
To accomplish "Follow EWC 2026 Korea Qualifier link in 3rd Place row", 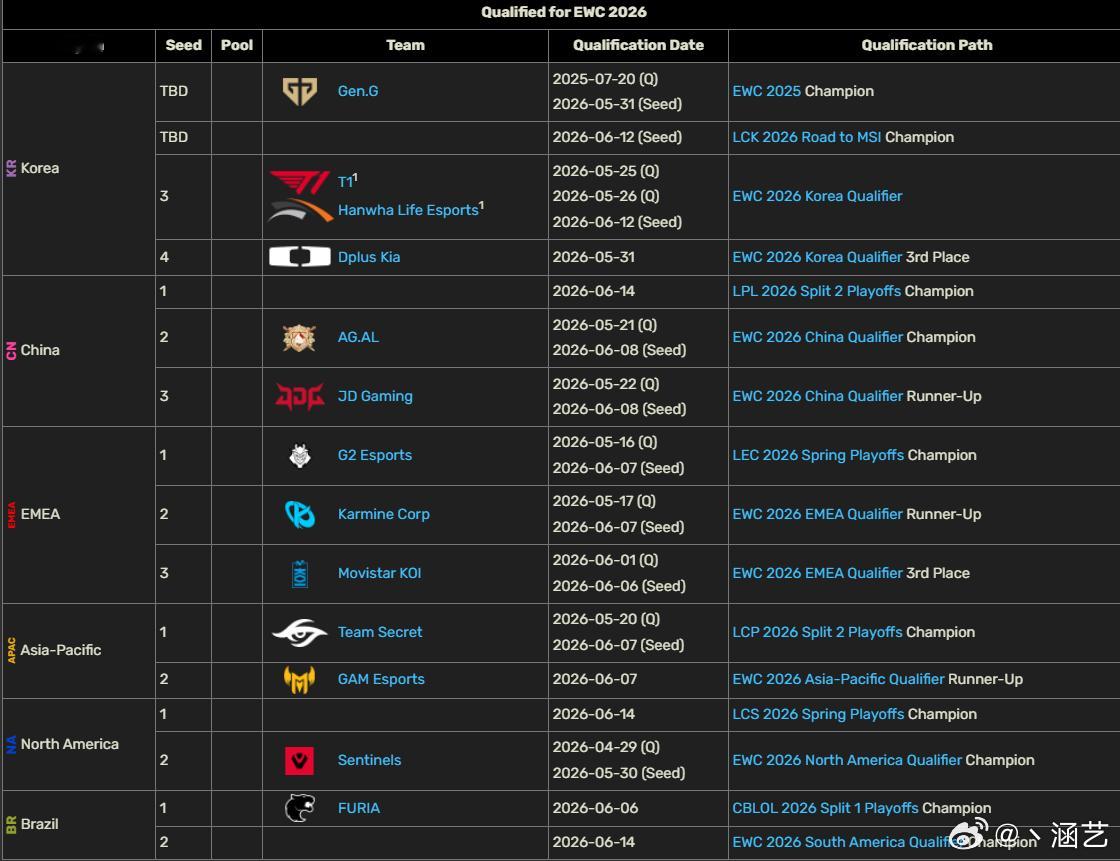I will [x=817, y=257].
